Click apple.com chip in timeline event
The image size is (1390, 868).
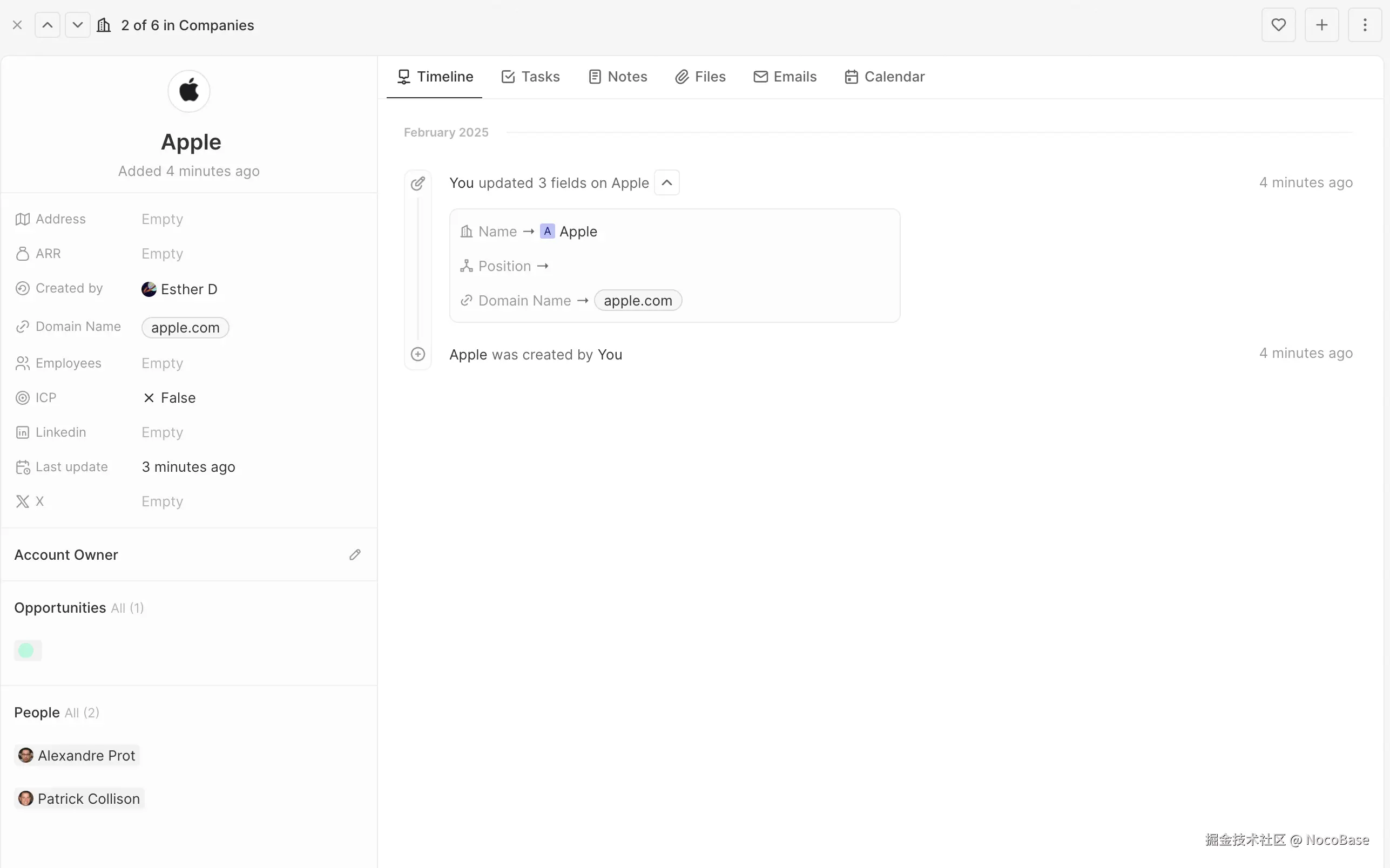[x=638, y=301]
